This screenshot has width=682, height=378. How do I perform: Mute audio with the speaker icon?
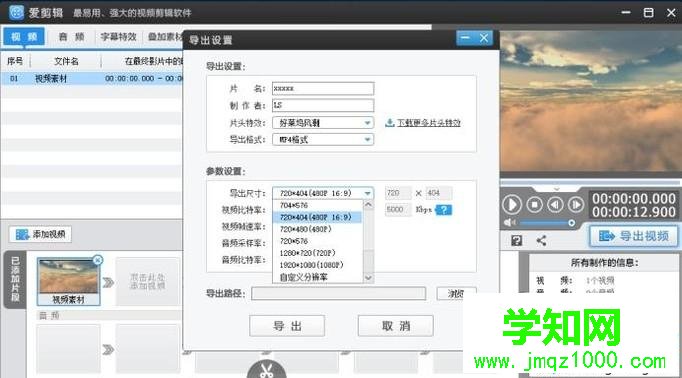click(x=508, y=223)
